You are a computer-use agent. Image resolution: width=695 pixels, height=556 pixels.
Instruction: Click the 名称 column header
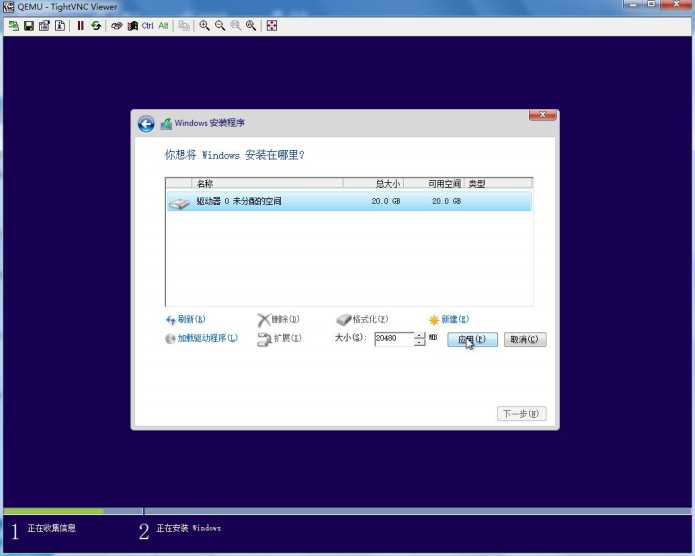pos(267,183)
